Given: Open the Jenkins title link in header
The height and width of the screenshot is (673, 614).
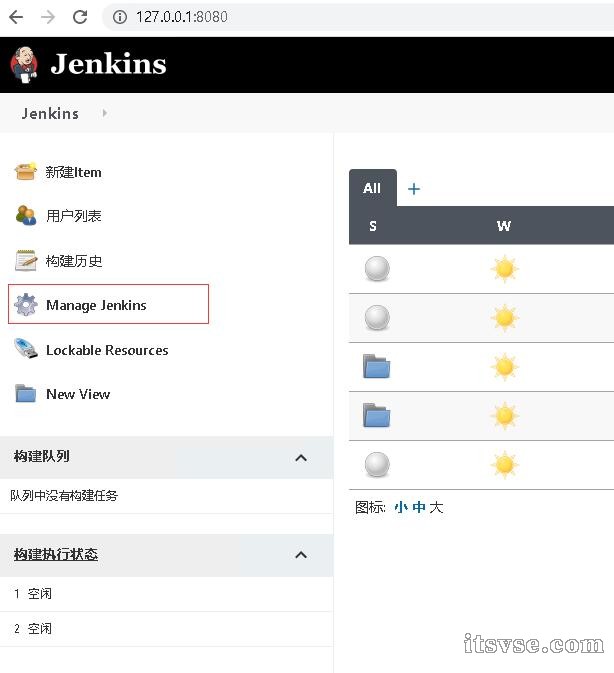Looking at the screenshot, I should [108, 64].
